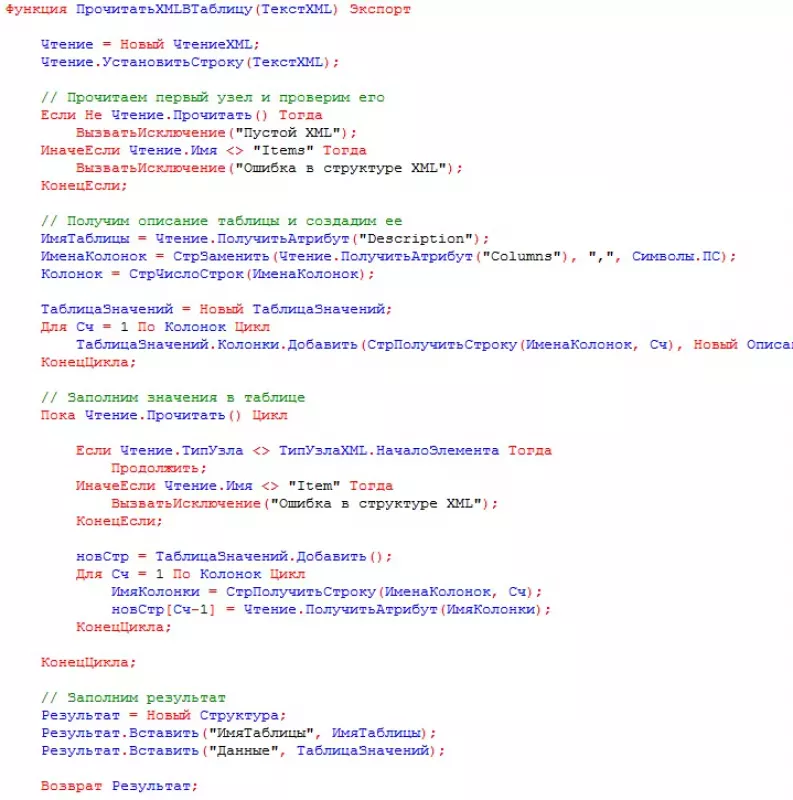Click the "Columns" attribute string
The image size is (793, 800).
[520, 257]
